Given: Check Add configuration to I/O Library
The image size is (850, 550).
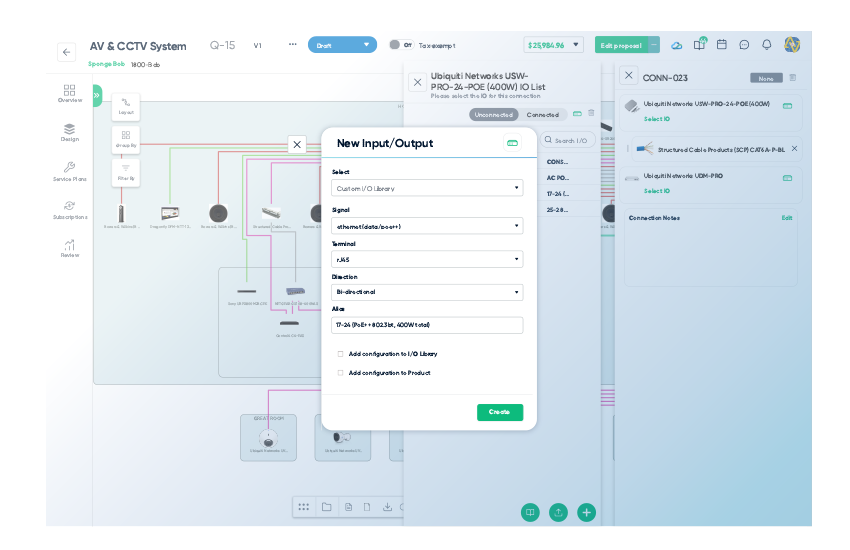Looking at the screenshot, I should click(340, 354).
